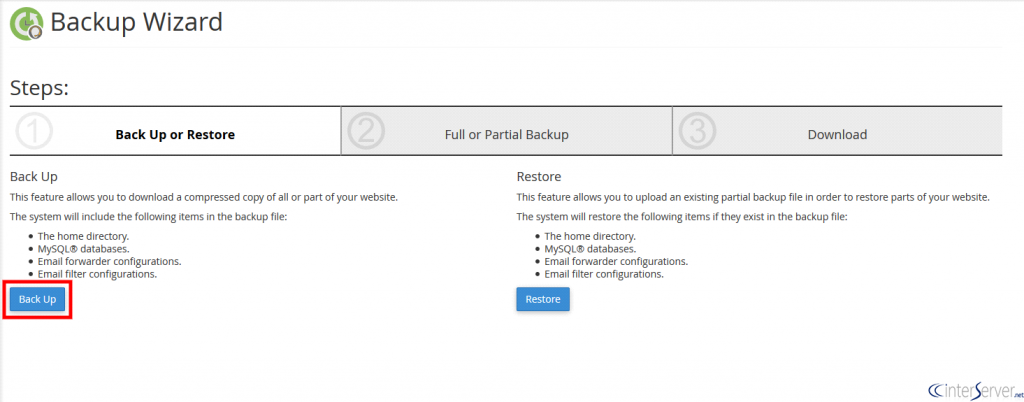Image resolution: width=1024 pixels, height=402 pixels.
Task: Select the "Back Up or Restore" step tab
Action: (x=175, y=134)
